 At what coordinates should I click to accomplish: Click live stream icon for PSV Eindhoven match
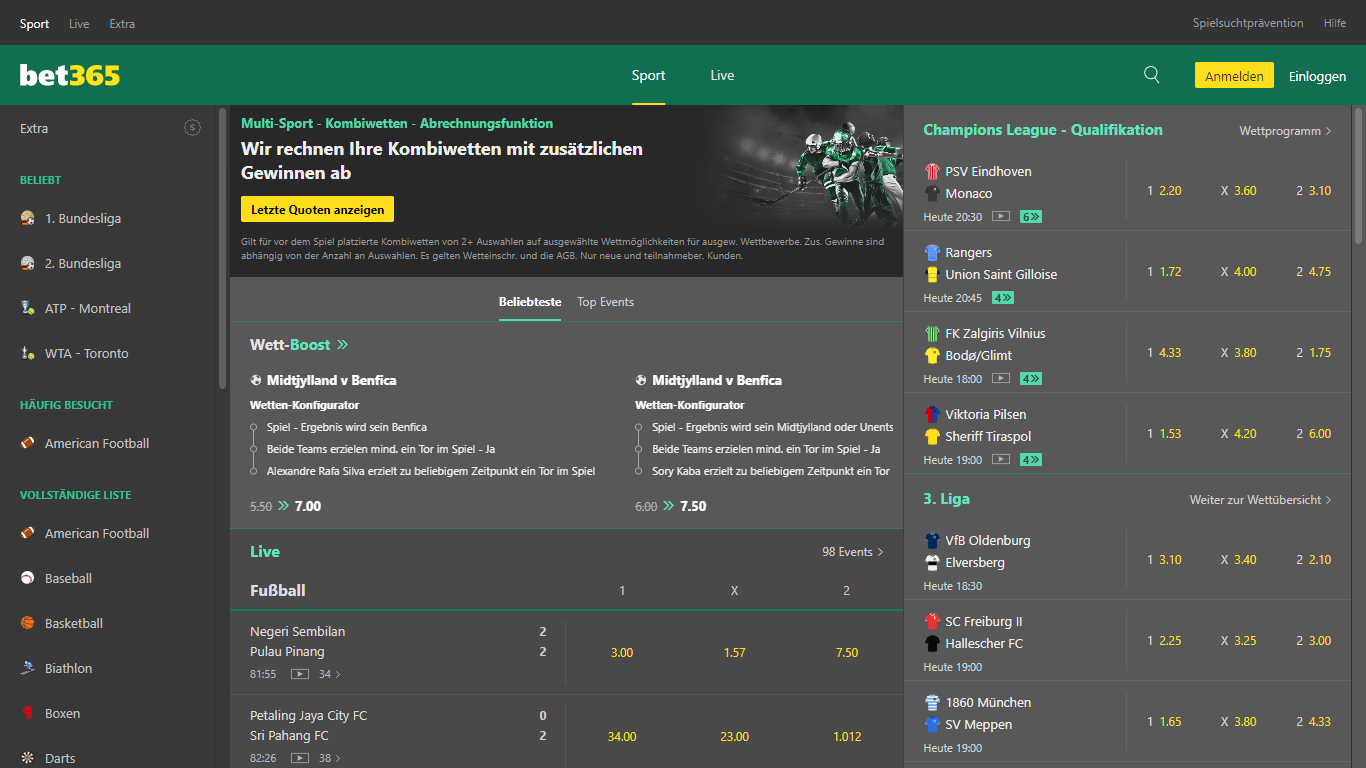click(x=1001, y=216)
